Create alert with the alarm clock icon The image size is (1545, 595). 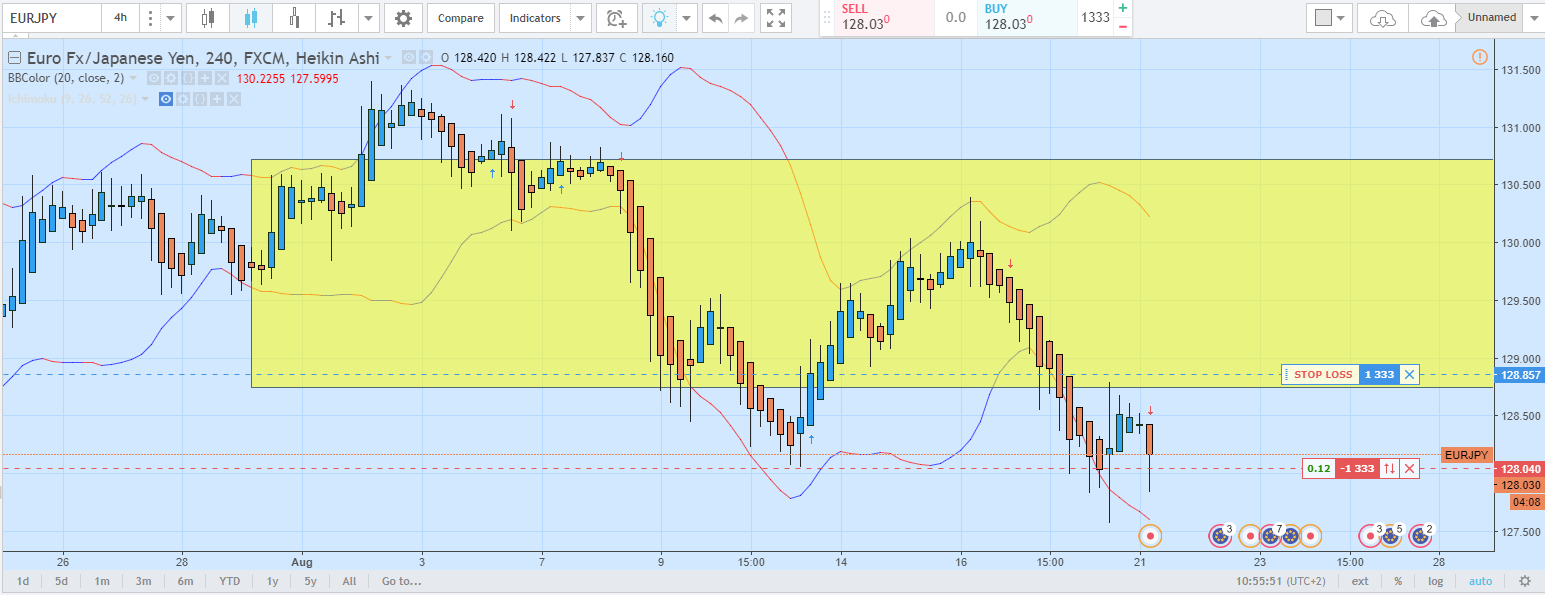pyautogui.click(x=617, y=18)
